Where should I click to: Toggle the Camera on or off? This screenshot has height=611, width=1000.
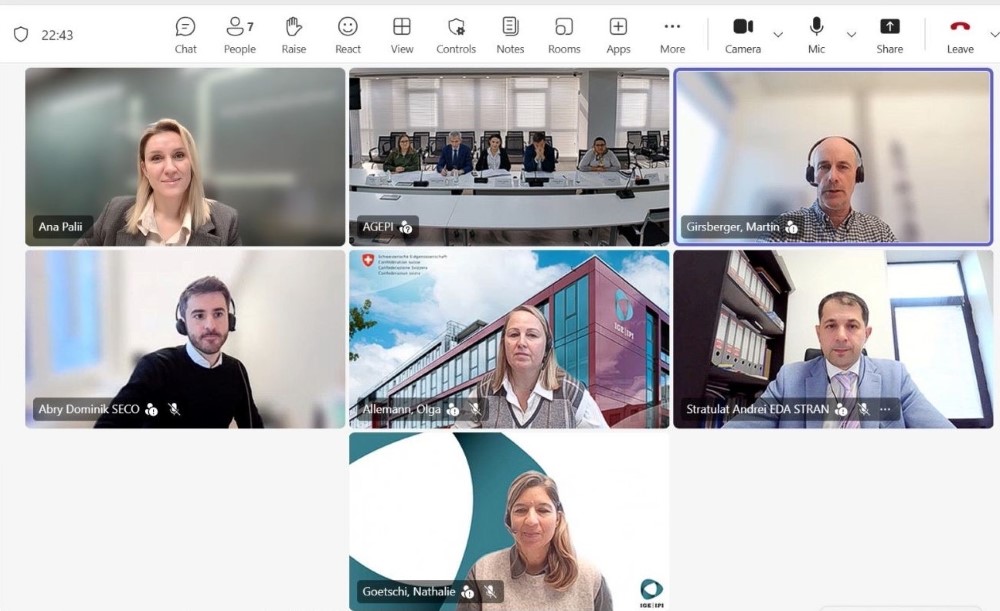743,34
